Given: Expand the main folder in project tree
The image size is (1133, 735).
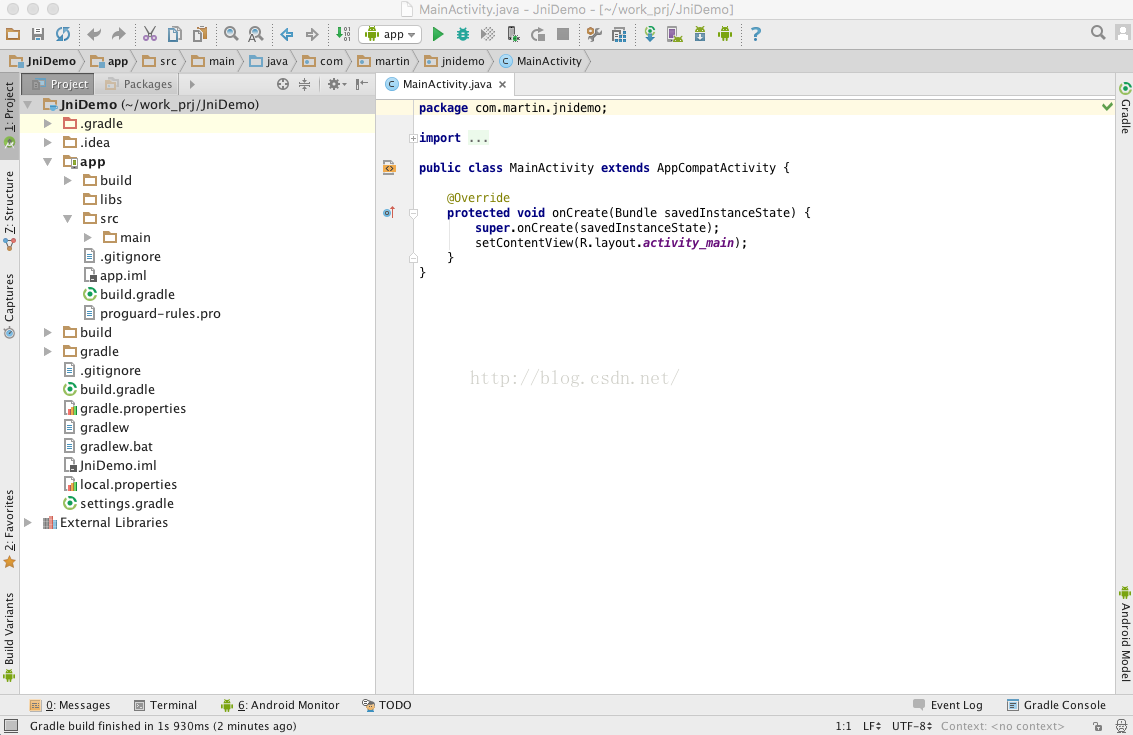Looking at the screenshot, I should click(88, 238).
